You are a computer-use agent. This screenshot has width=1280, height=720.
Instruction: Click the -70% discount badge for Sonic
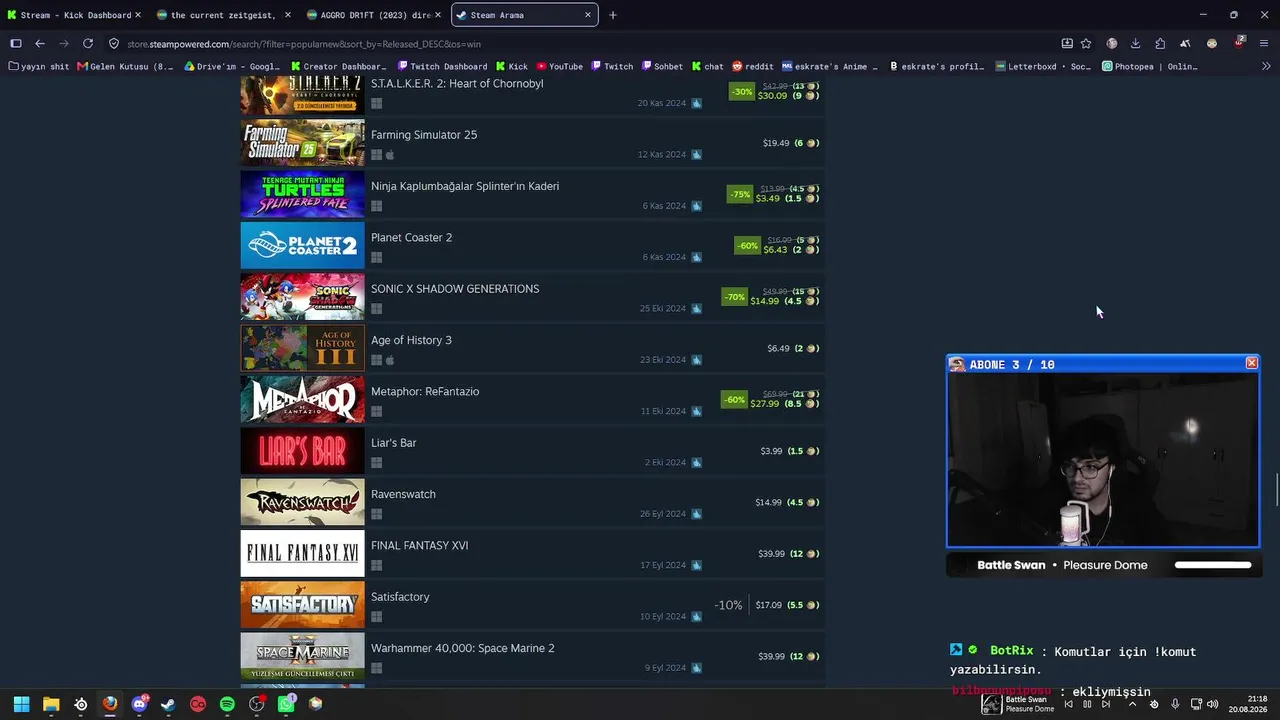[734, 297]
